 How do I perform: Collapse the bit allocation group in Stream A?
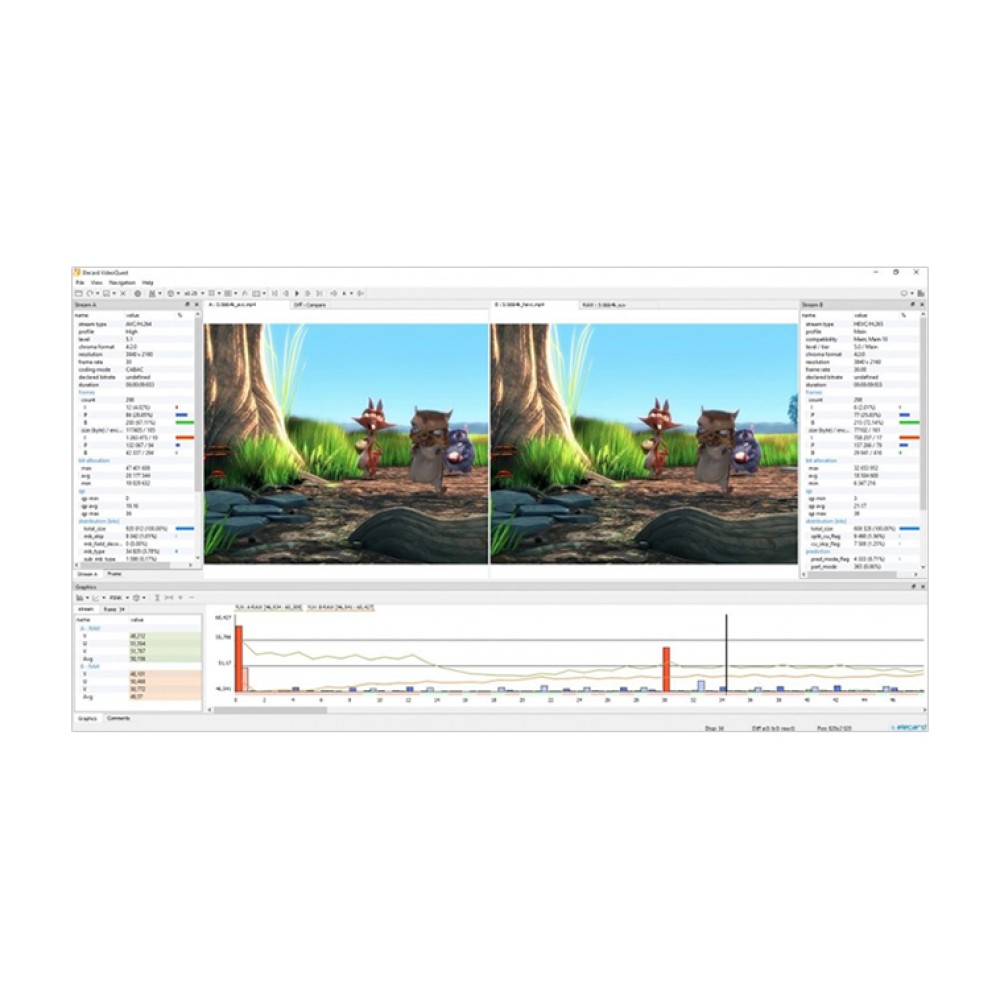click(x=93, y=460)
